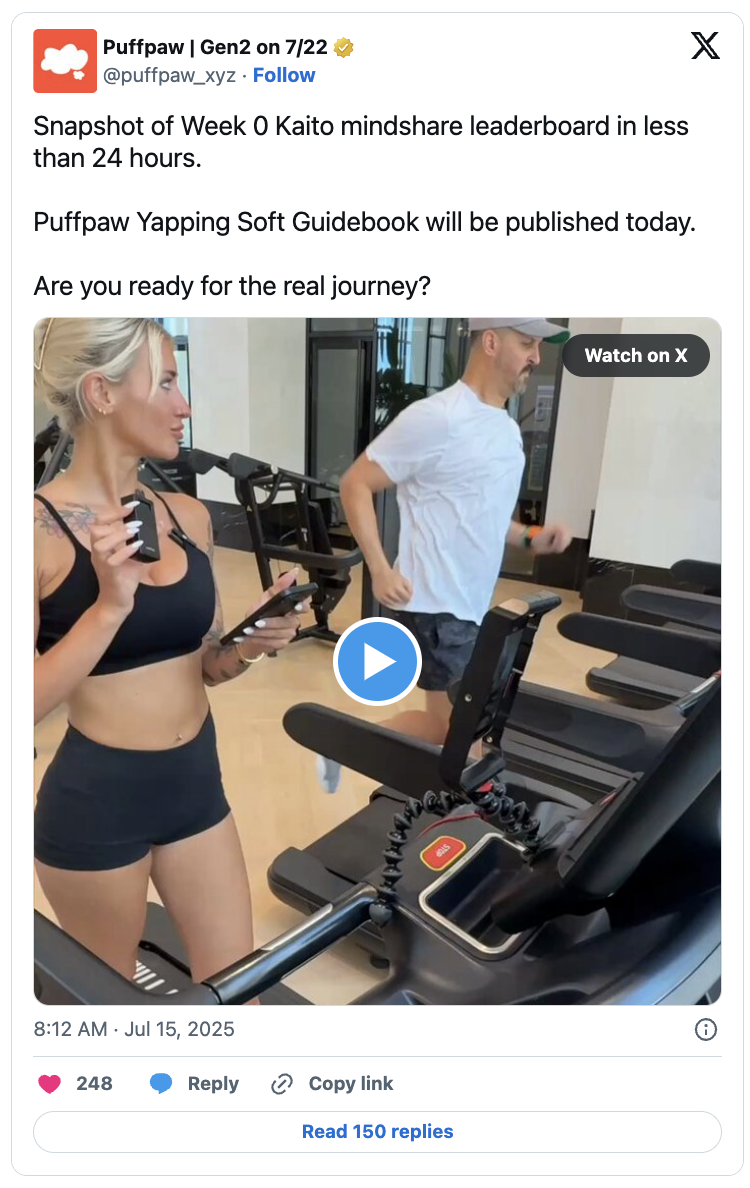Select Copy link text
Screen dimensions: 750x1188
351,1083
